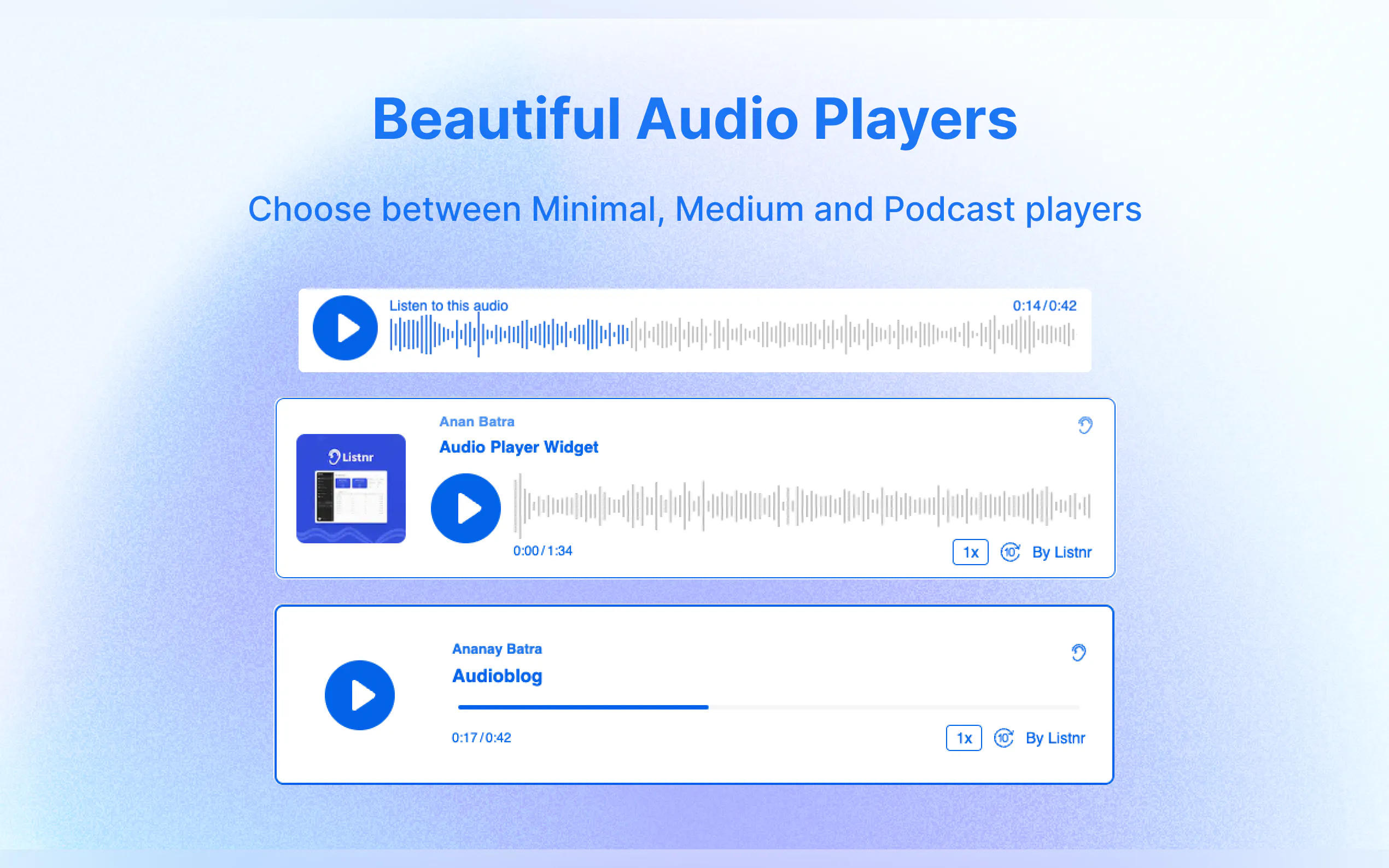Click the Audioblog title text

point(497,676)
